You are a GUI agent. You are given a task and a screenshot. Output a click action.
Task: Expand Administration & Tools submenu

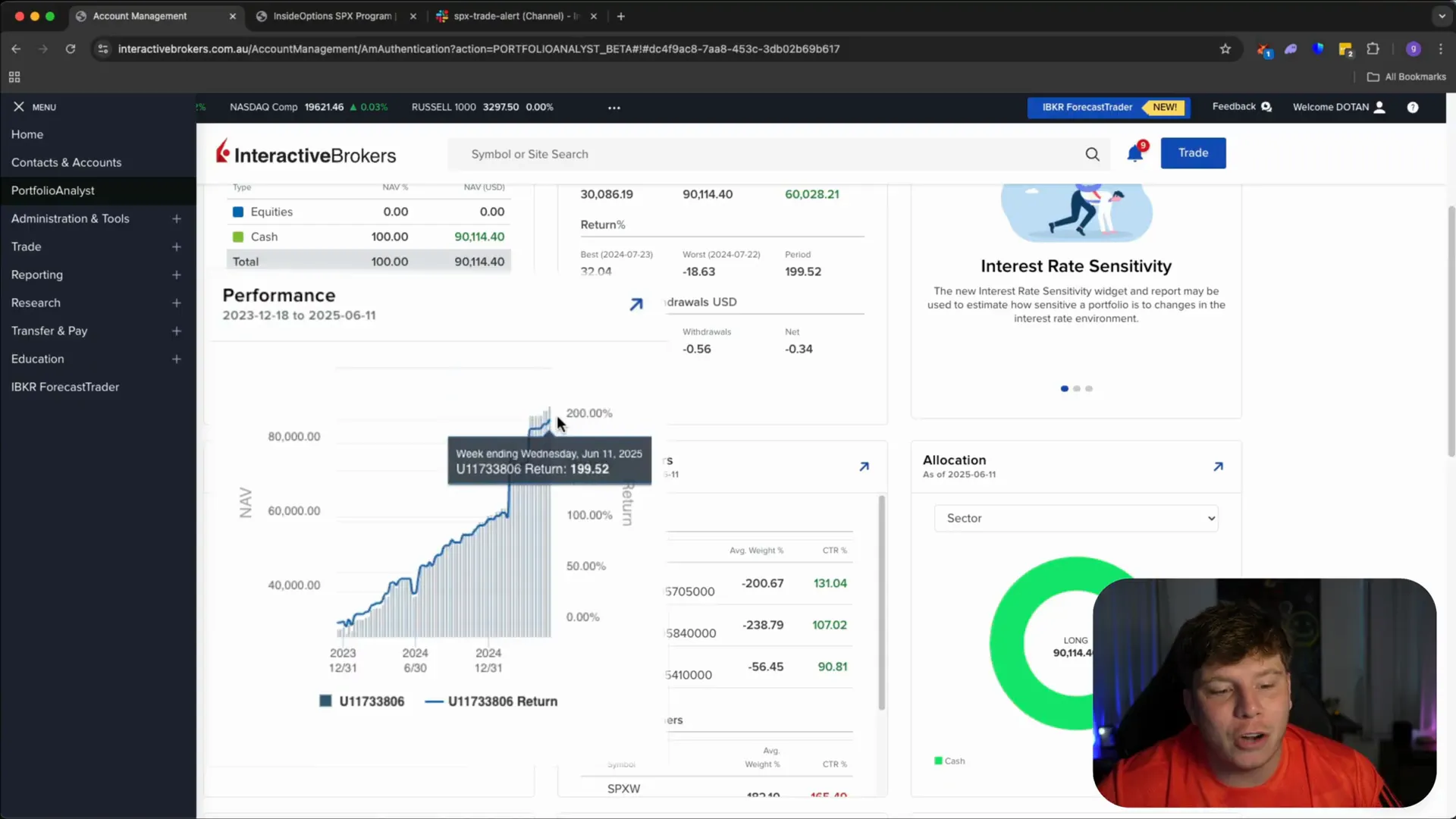(x=176, y=219)
